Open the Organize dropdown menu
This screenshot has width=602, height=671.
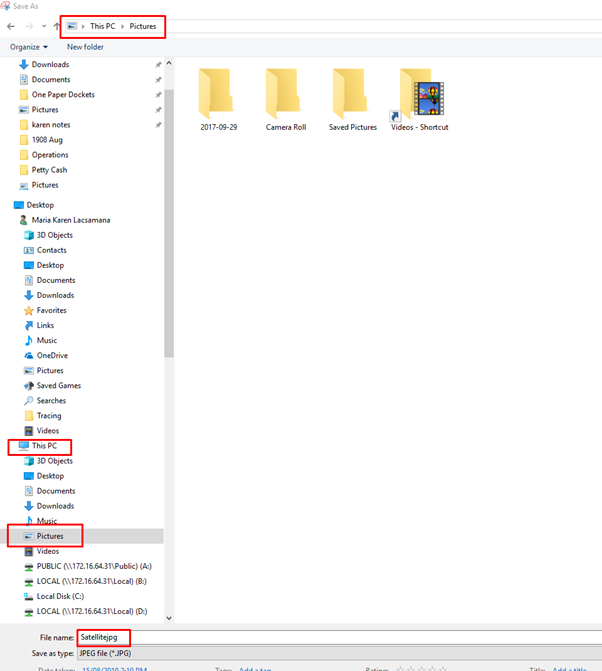point(29,47)
